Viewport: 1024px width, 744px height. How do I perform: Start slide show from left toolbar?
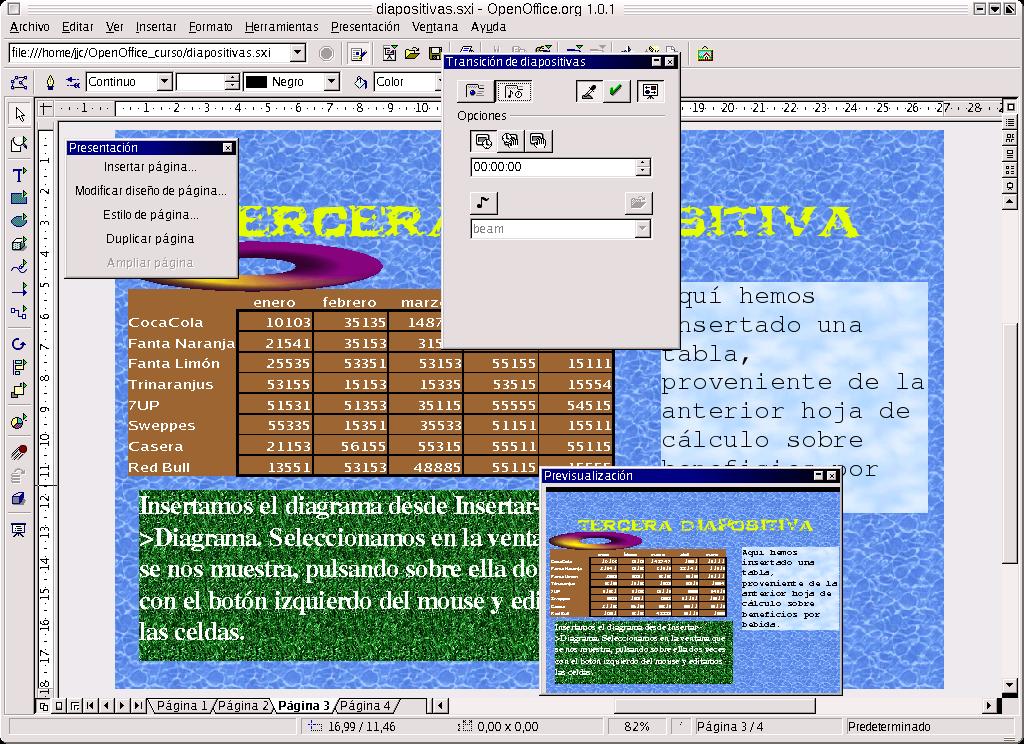pyautogui.click(x=19, y=530)
